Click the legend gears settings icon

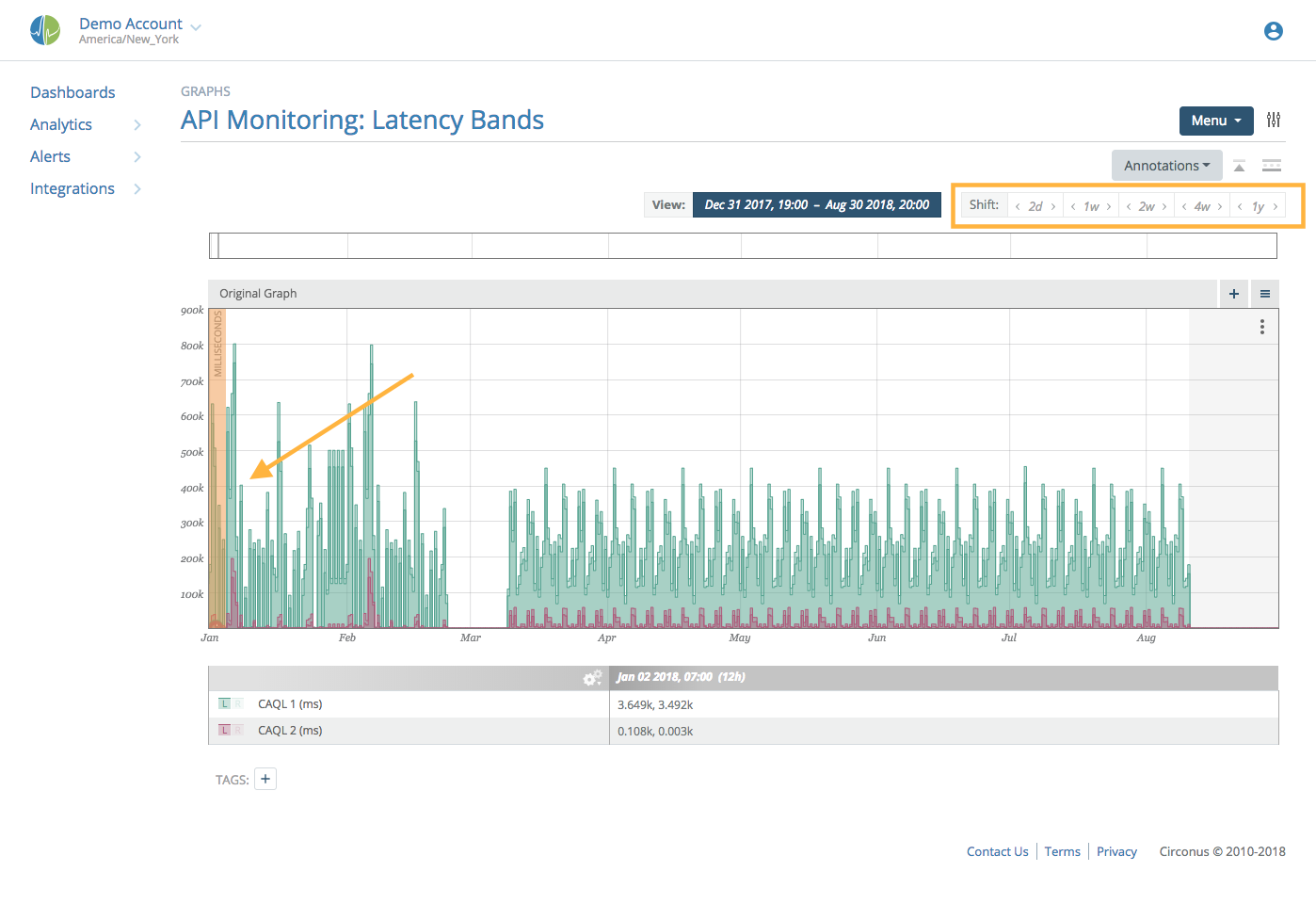click(x=592, y=678)
